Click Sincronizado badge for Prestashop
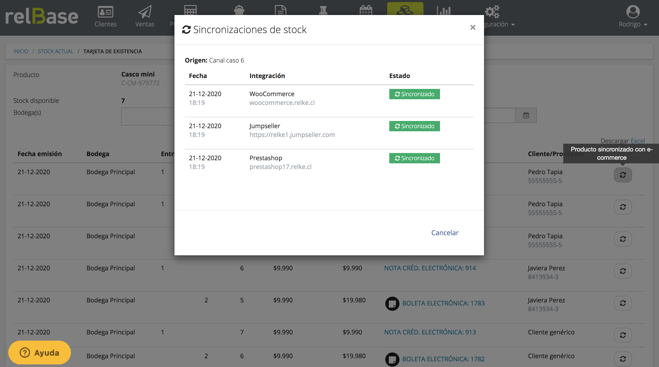The width and height of the screenshot is (659, 367). pos(414,158)
